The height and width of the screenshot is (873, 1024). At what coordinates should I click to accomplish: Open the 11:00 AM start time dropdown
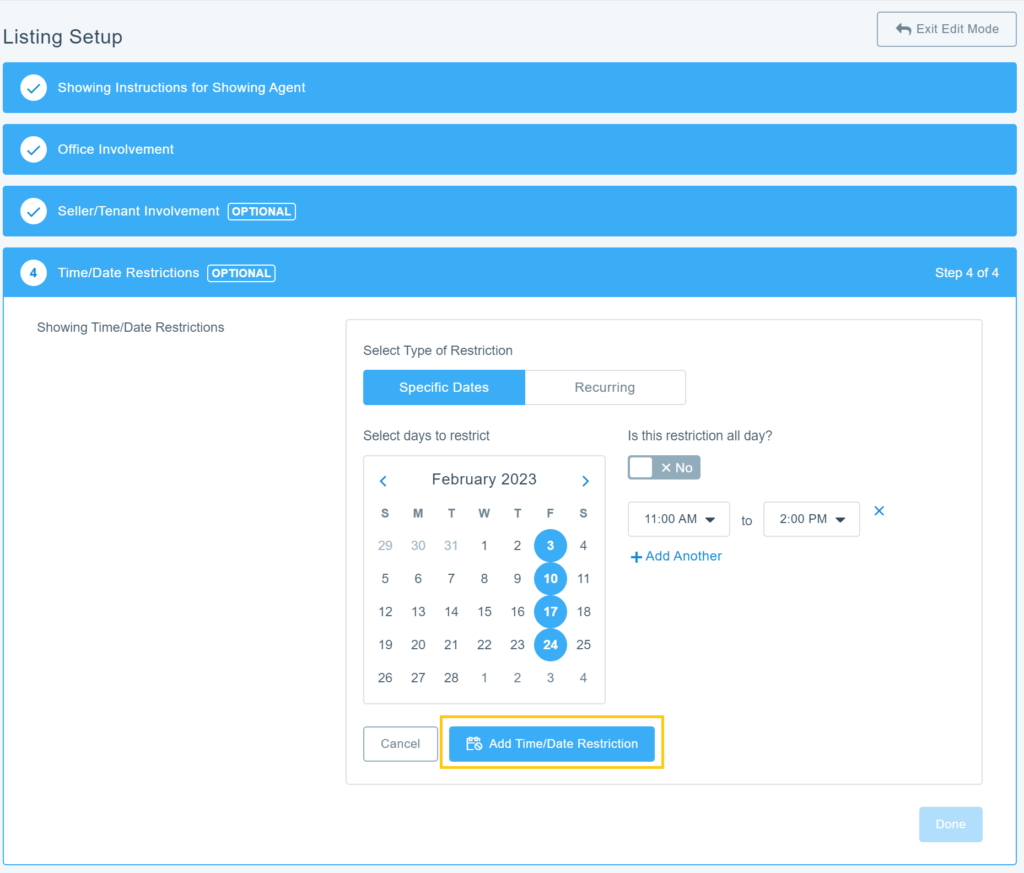[679, 520]
